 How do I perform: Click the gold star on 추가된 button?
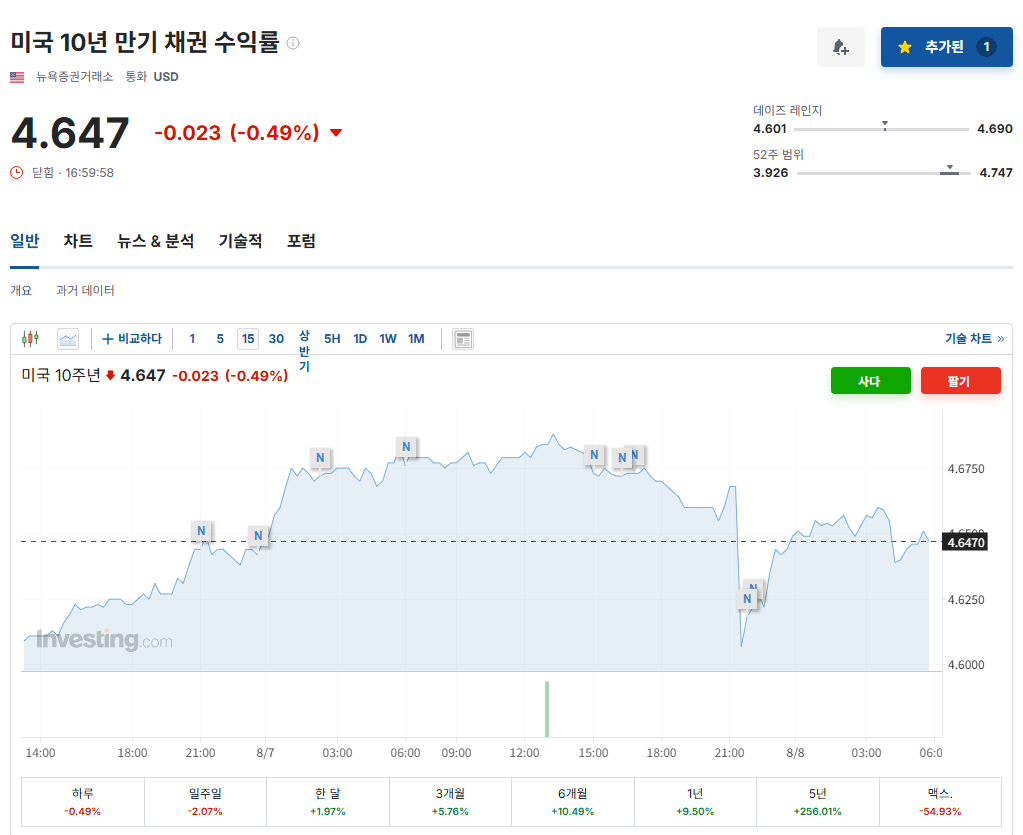(x=904, y=47)
